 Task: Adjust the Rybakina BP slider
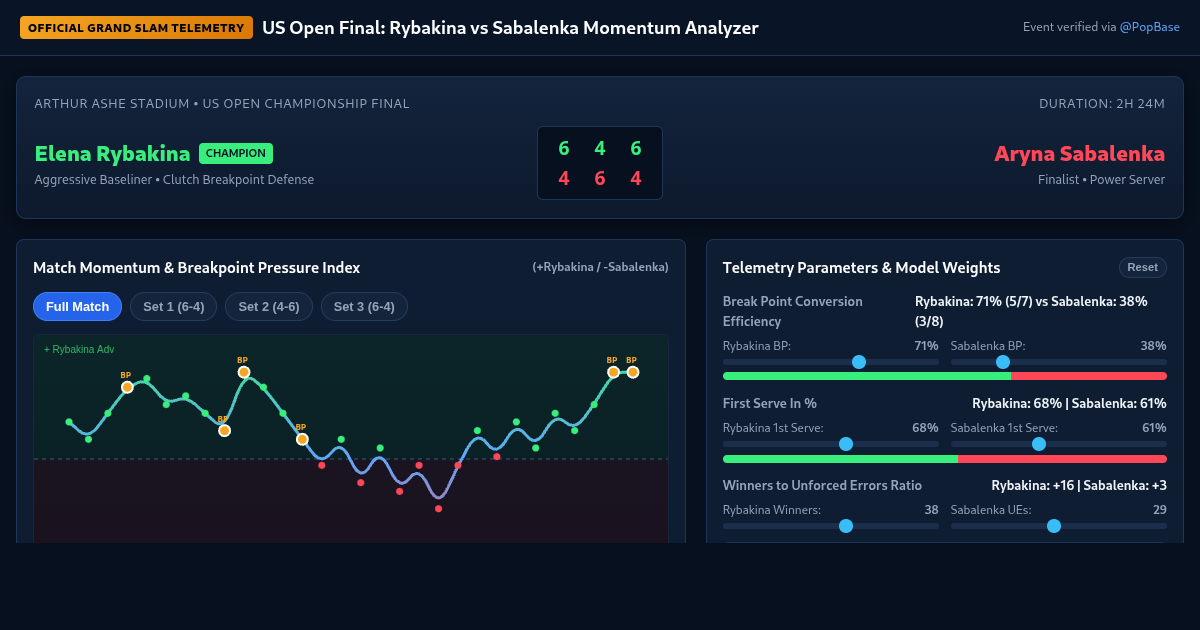[831, 362]
